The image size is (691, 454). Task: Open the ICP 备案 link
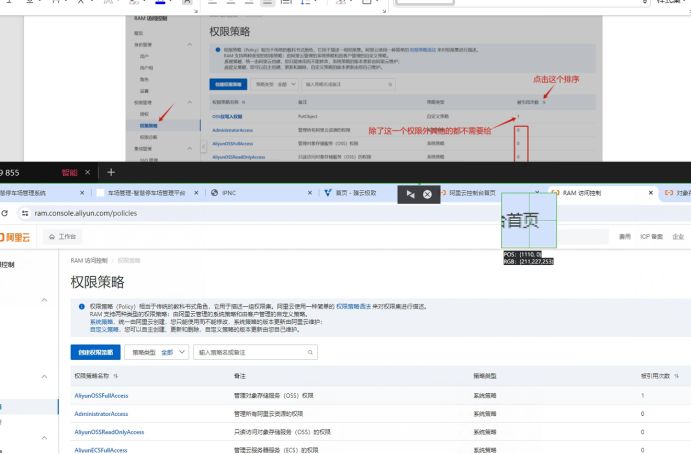[x=651, y=237]
